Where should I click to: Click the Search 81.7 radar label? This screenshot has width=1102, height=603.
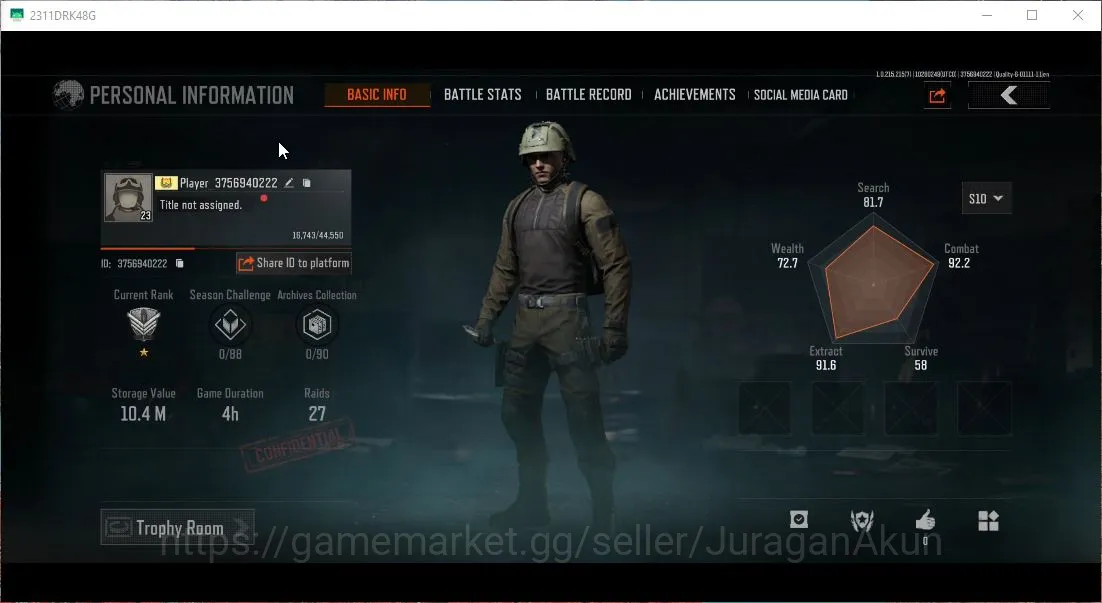pyautogui.click(x=873, y=195)
